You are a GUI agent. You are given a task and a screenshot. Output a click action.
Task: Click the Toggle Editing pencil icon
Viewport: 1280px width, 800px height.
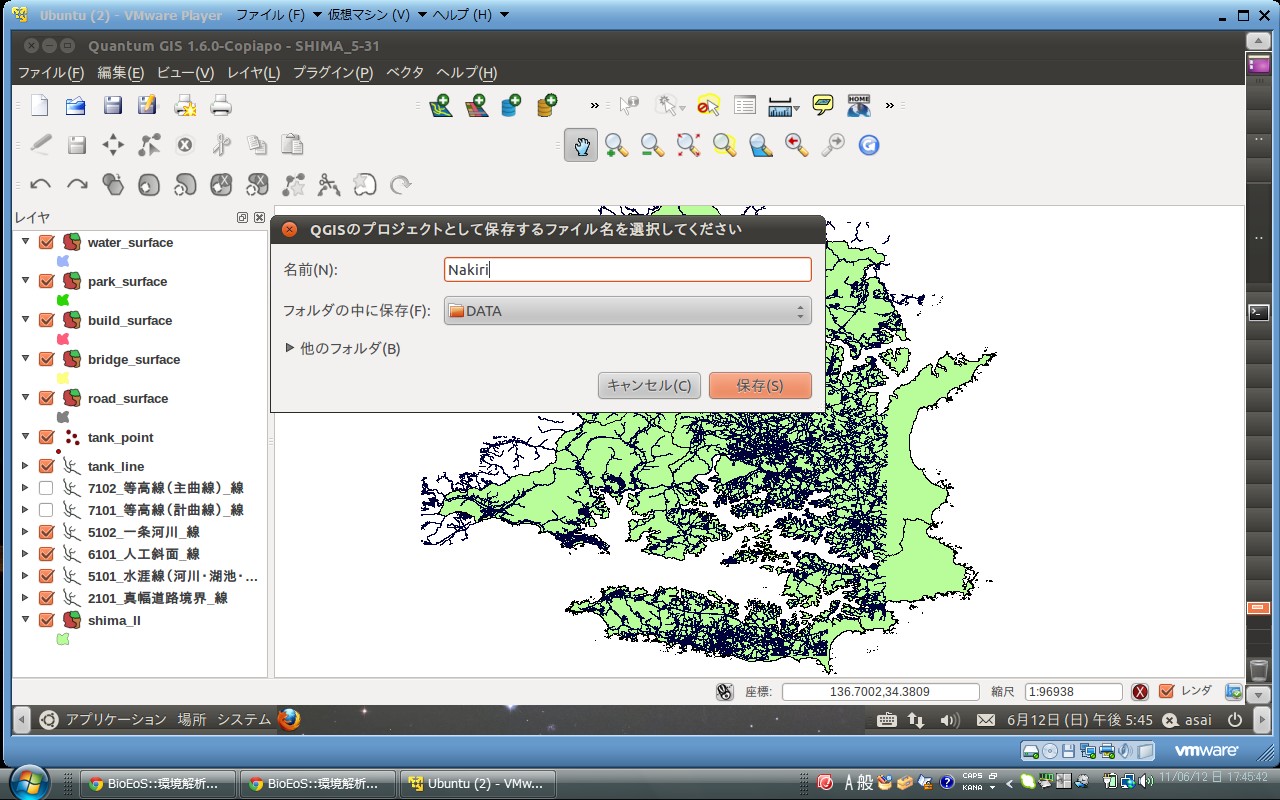tap(41, 144)
